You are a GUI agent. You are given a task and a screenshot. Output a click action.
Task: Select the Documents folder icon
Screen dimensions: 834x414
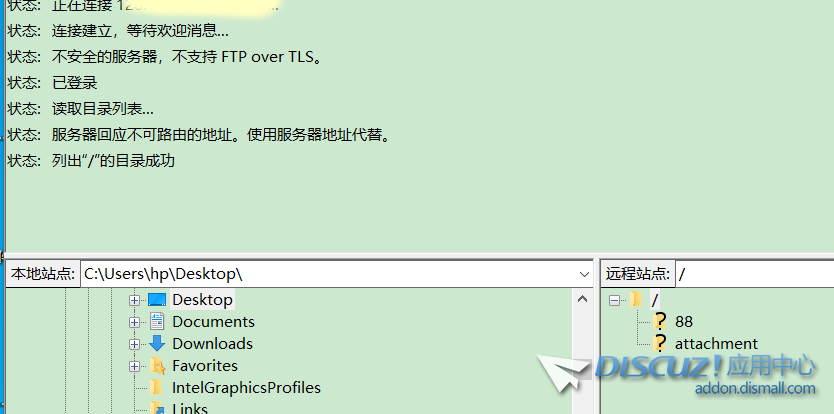(157, 322)
